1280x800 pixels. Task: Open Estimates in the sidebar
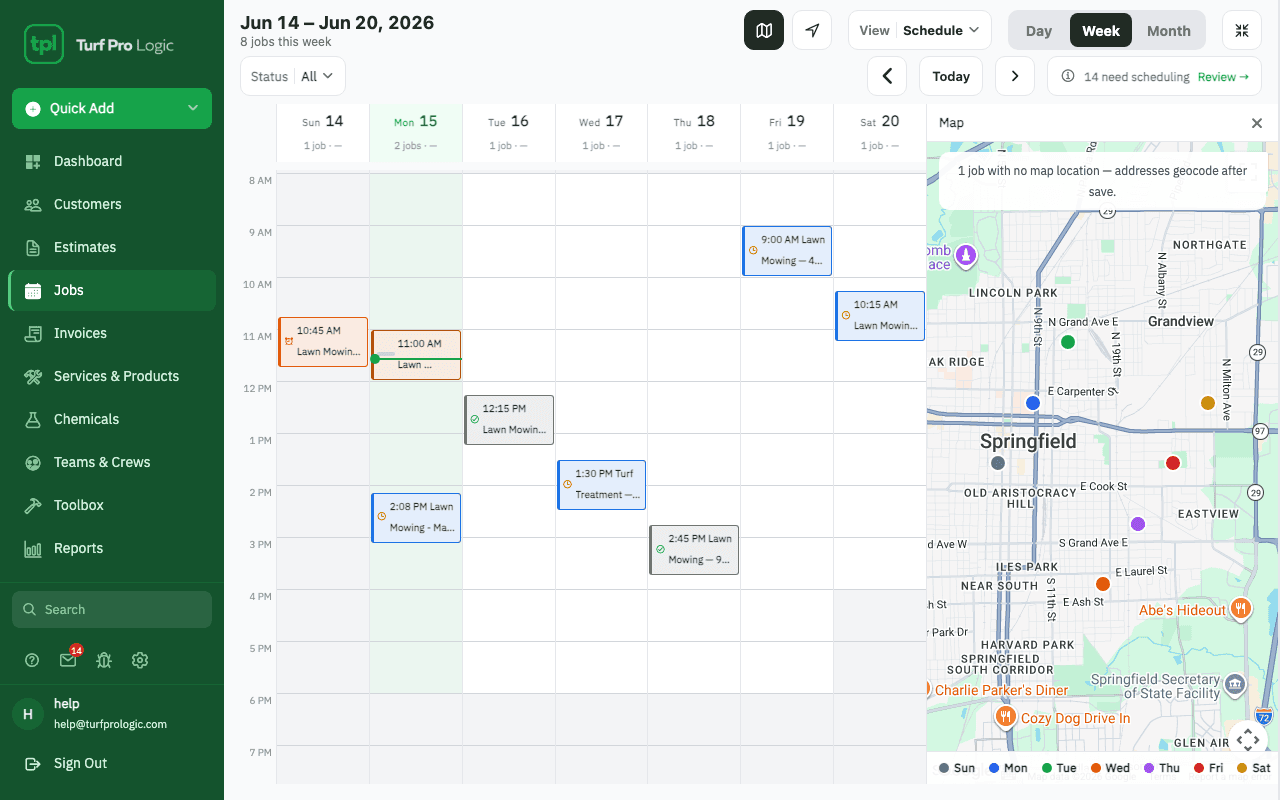click(112, 247)
